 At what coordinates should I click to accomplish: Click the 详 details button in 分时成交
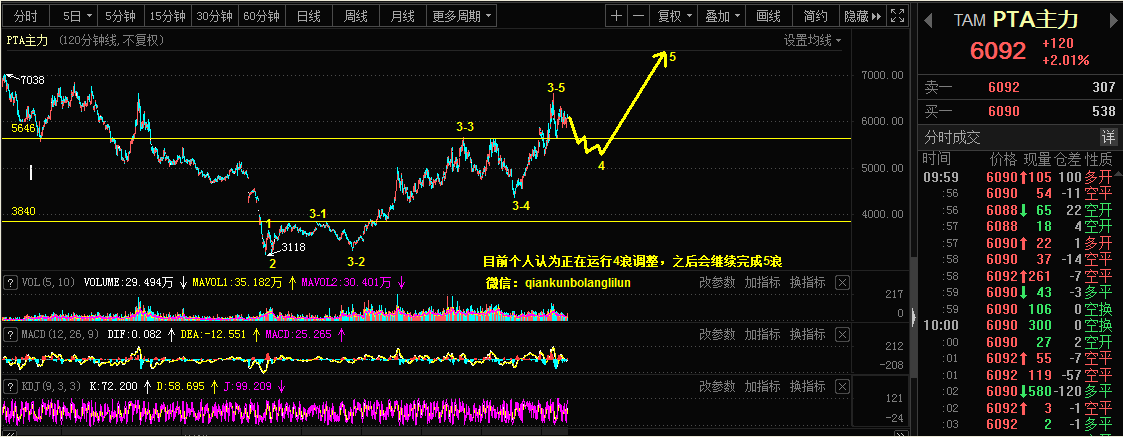tap(1108, 136)
